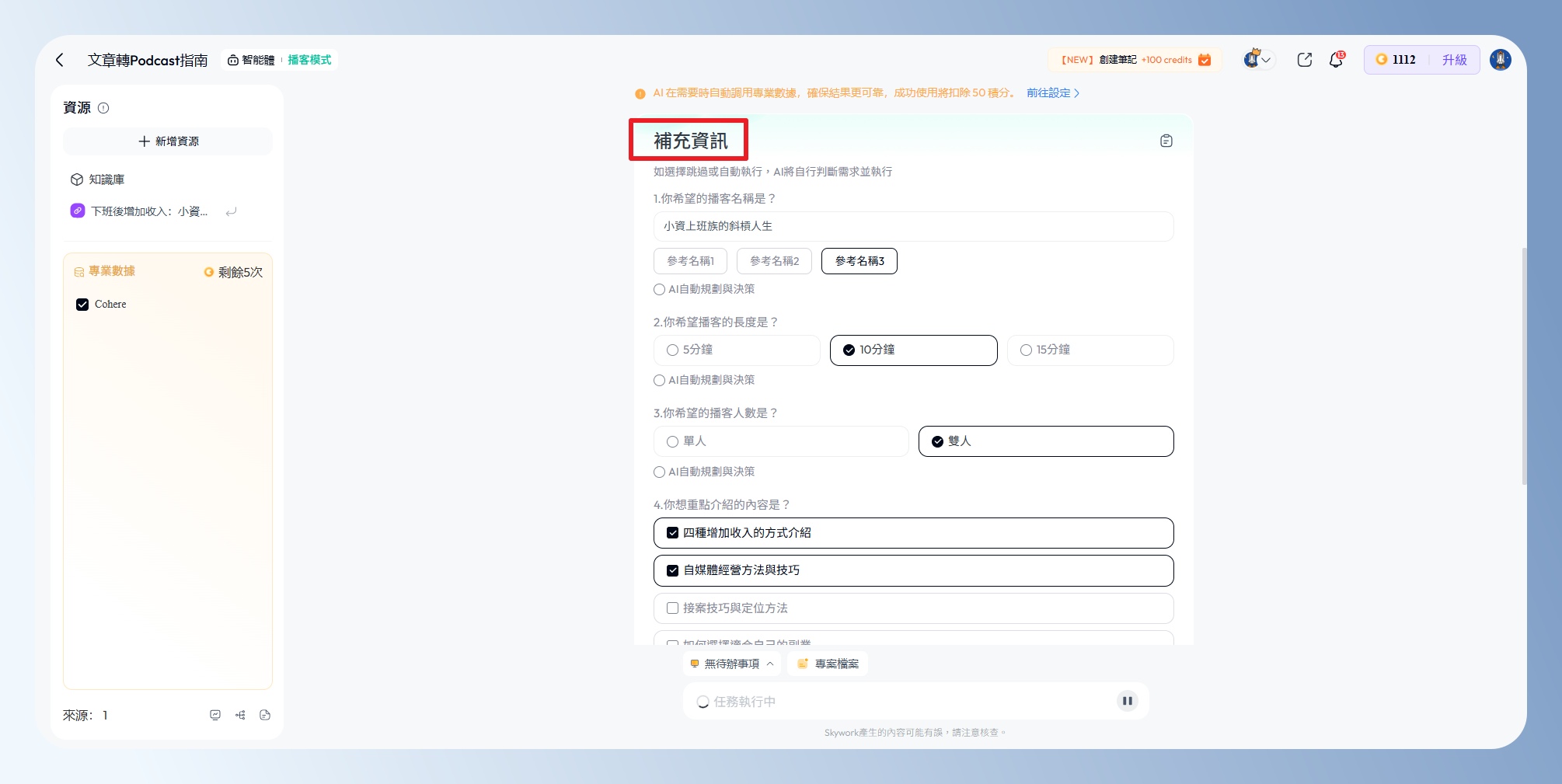Click the info icon next to 資源
This screenshot has width=1562, height=784.
pos(103,108)
